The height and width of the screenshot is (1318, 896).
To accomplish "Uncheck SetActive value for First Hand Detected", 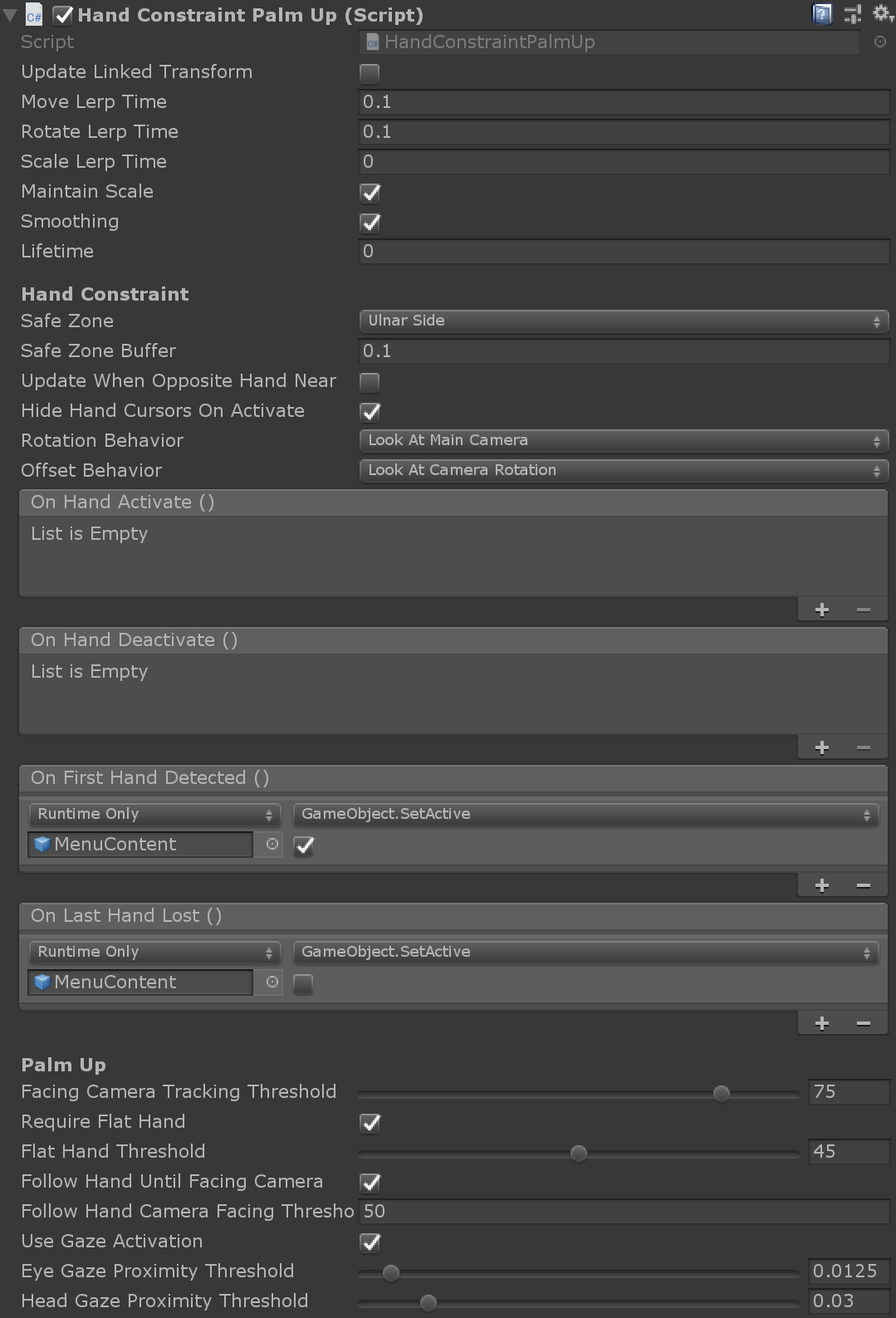I will click(x=303, y=845).
